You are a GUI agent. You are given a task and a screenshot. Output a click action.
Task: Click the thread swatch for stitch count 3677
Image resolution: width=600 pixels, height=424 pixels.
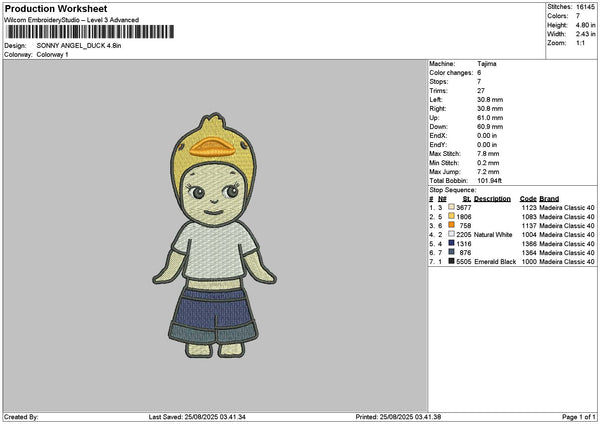point(452,207)
